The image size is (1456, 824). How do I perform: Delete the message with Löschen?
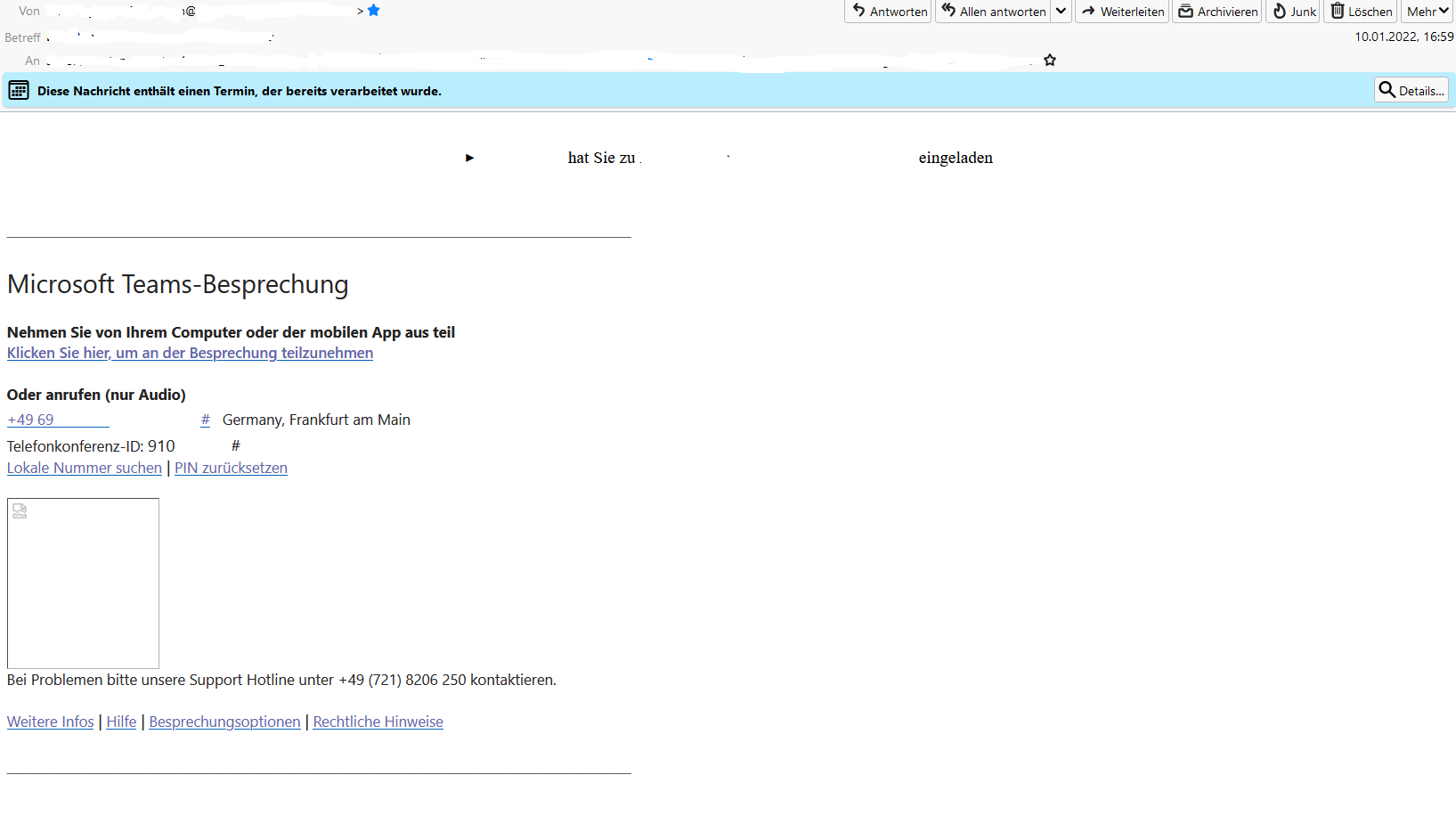pyautogui.click(x=1361, y=12)
